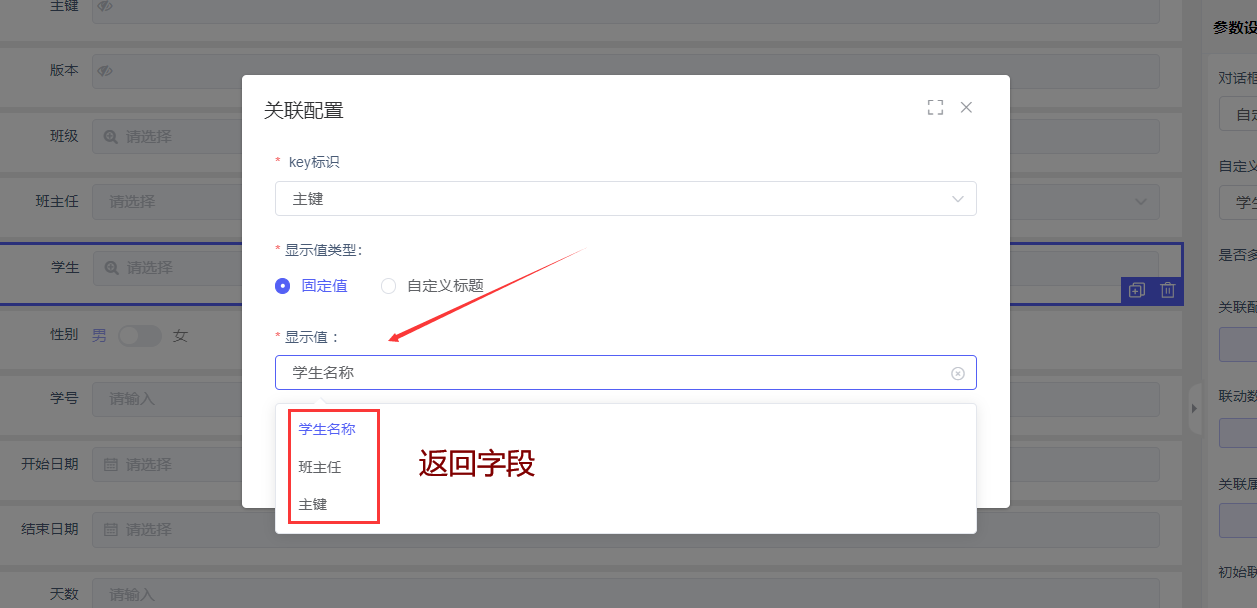Select the 自定义标题 radio button
The image size is (1257, 608).
click(x=389, y=286)
